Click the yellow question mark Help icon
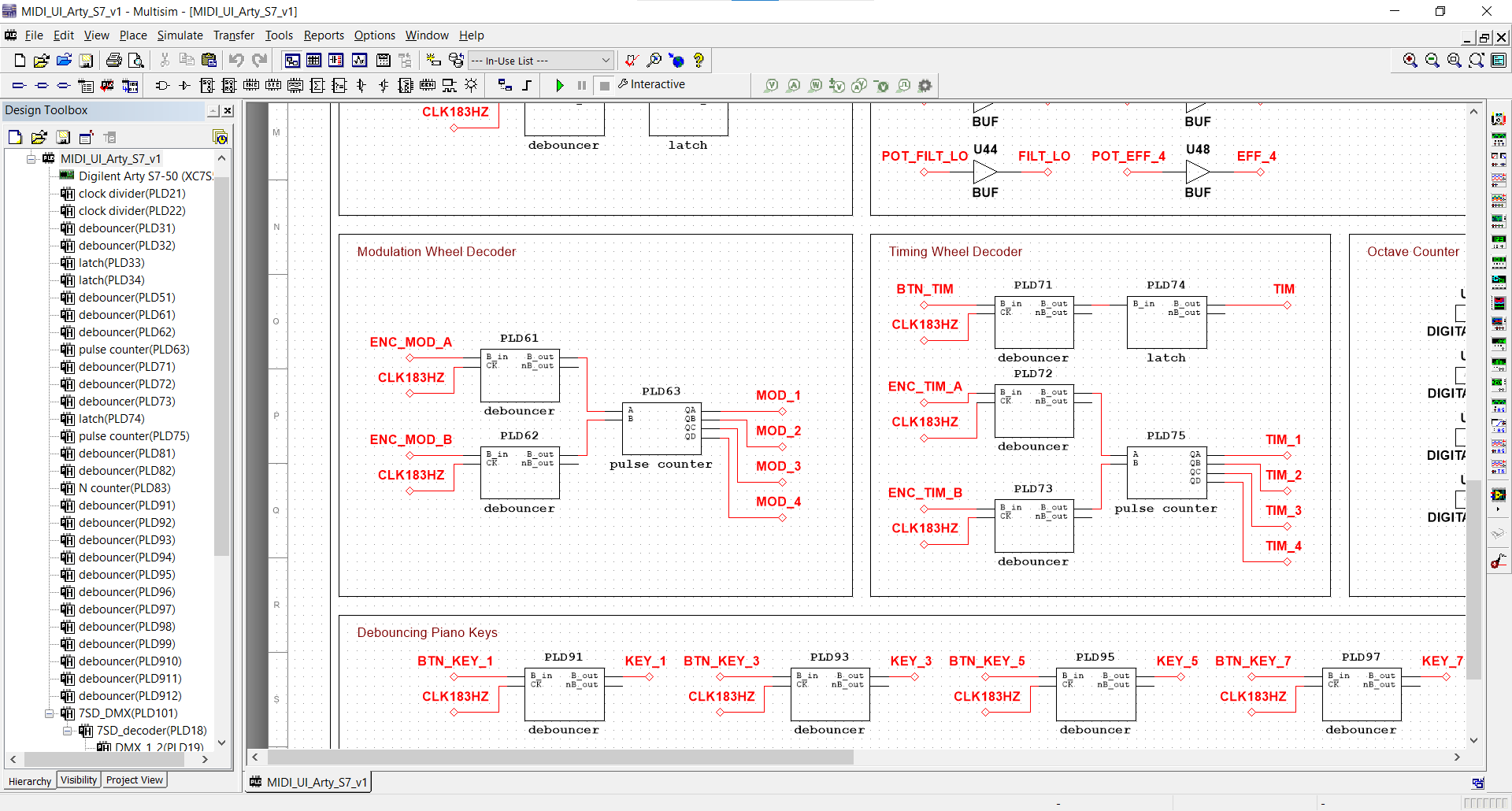The width and height of the screenshot is (1512, 811). click(x=699, y=60)
